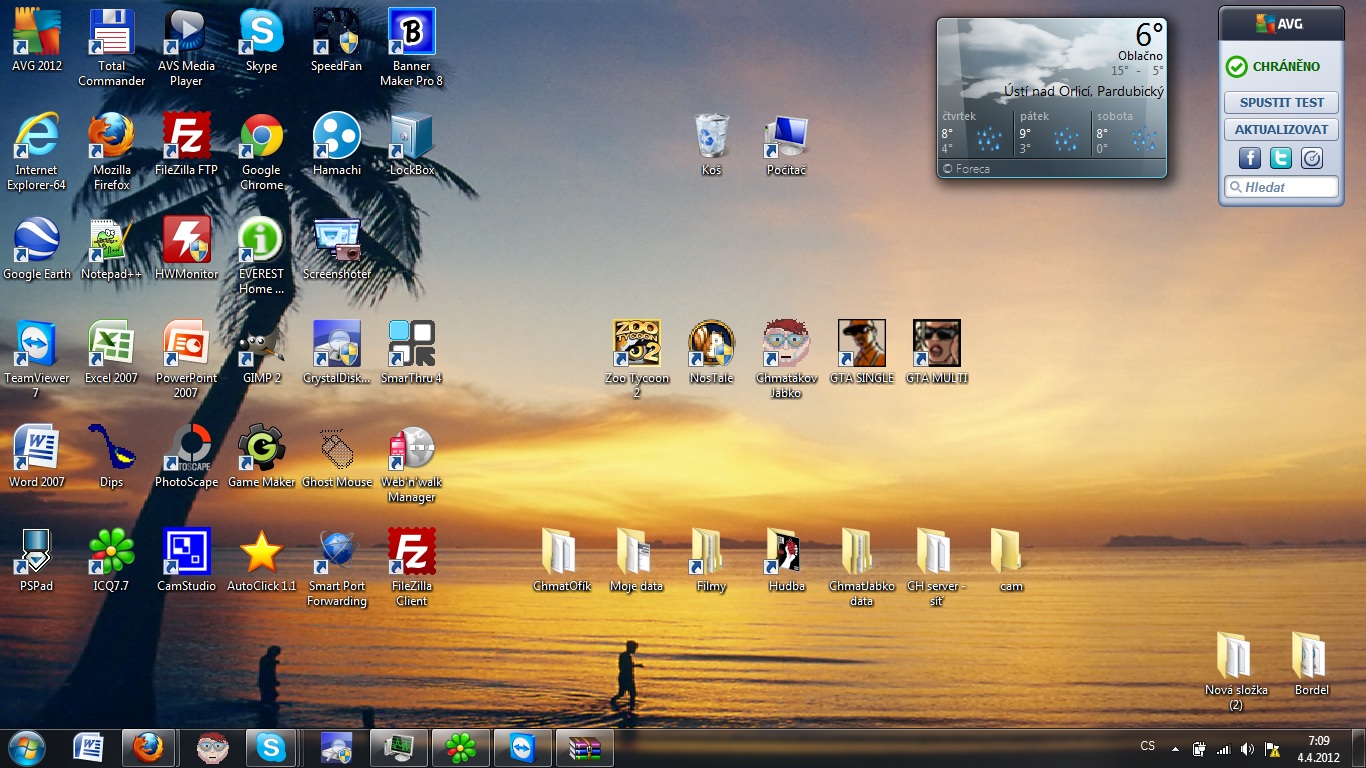Launch Zoo Tycoon 2 game shortcut

pos(637,345)
